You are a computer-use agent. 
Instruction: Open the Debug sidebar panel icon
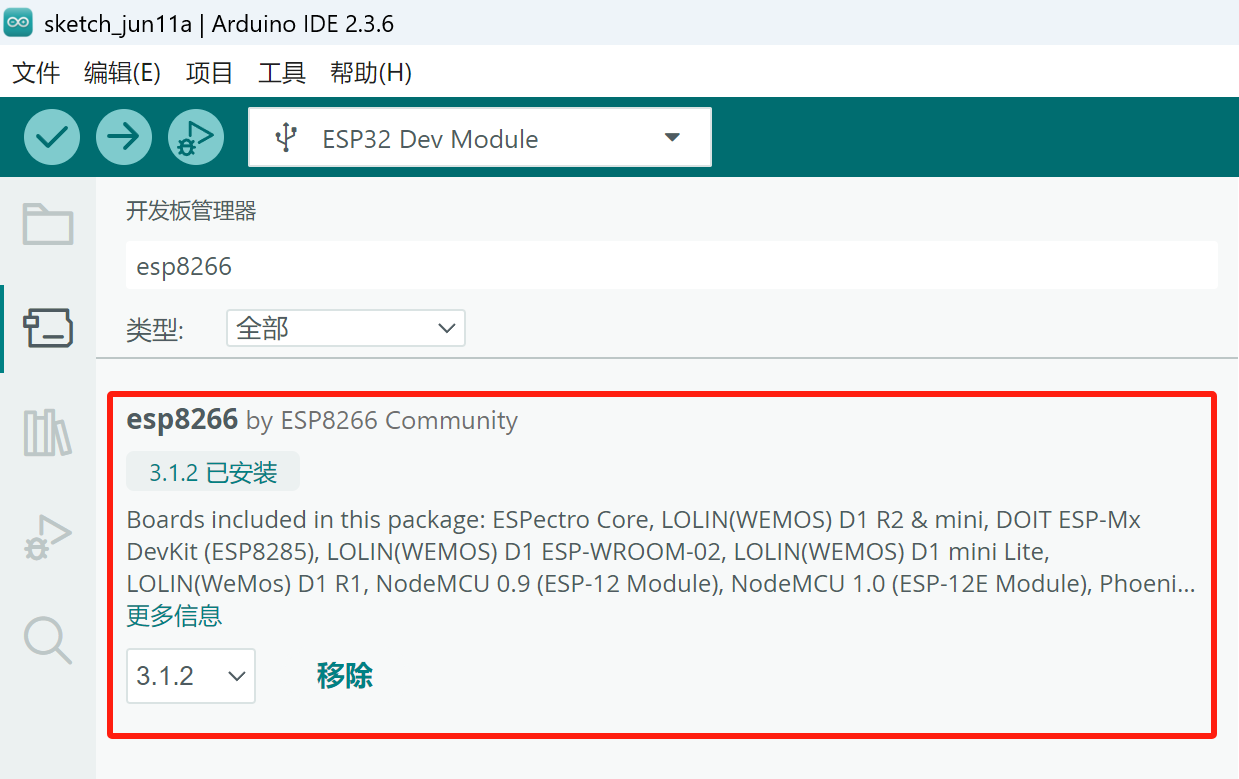click(x=48, y=537)
